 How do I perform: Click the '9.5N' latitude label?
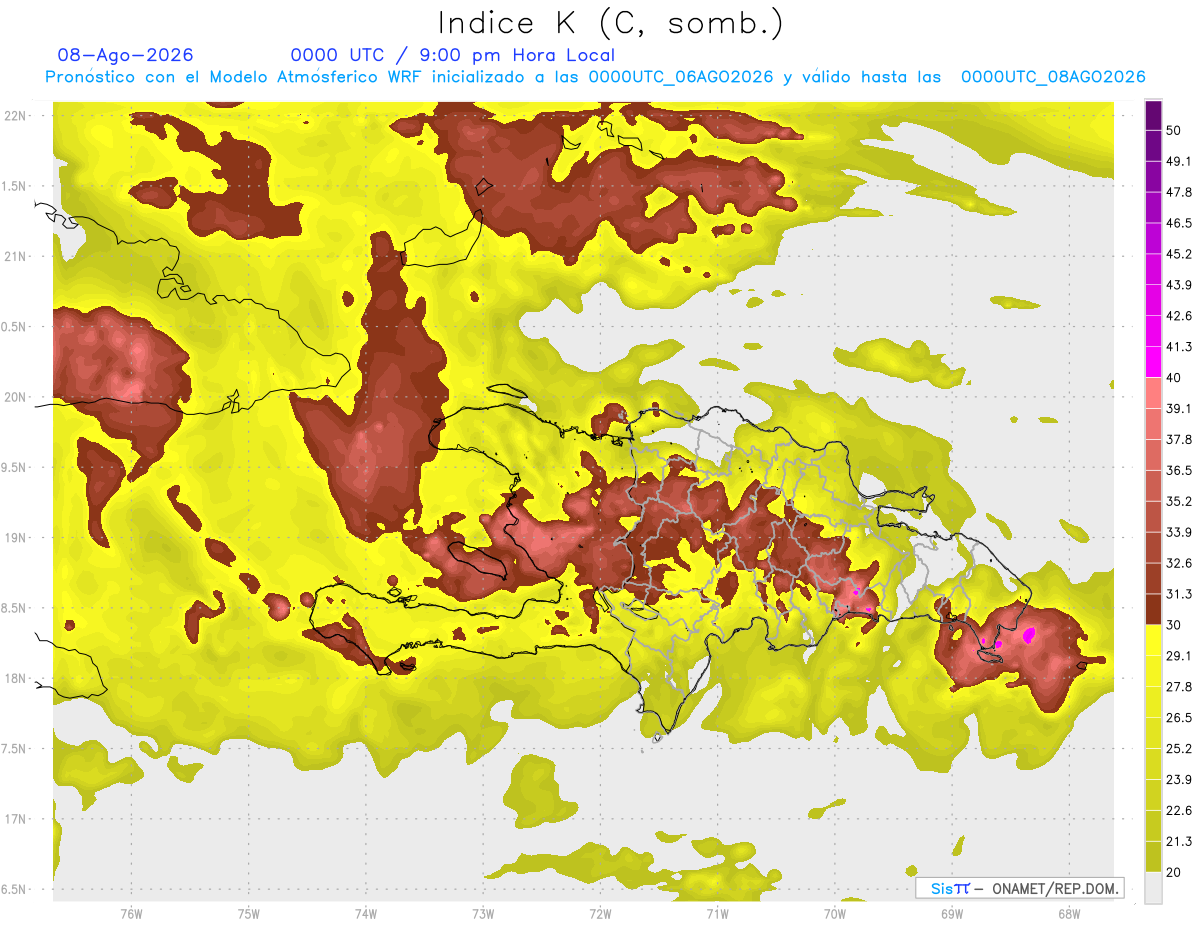coord(15,467)
